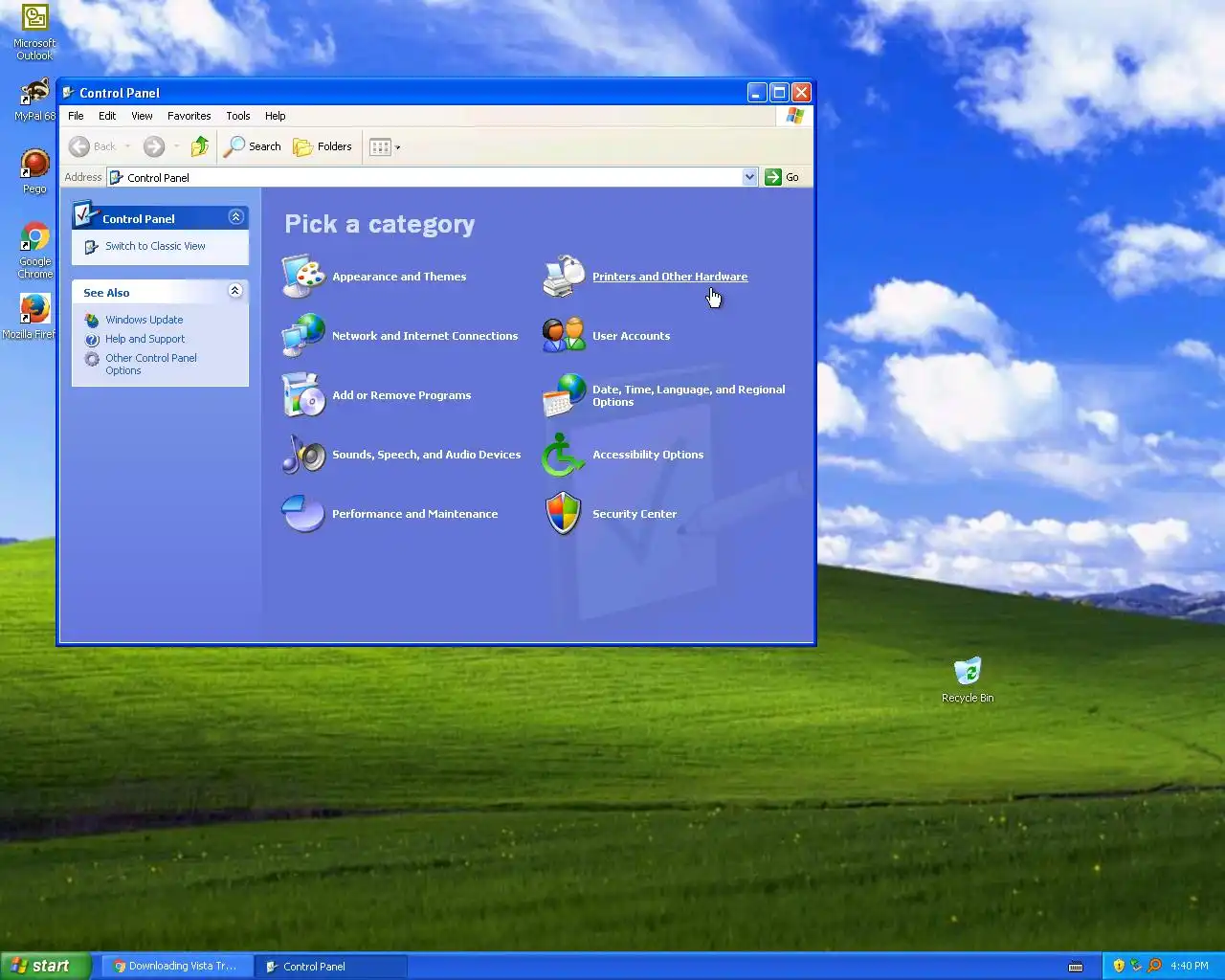Viewport: 1225px width, 980px height.
Task: Open Performance and Maintenance pie chart icon
Action: [303, 514]
